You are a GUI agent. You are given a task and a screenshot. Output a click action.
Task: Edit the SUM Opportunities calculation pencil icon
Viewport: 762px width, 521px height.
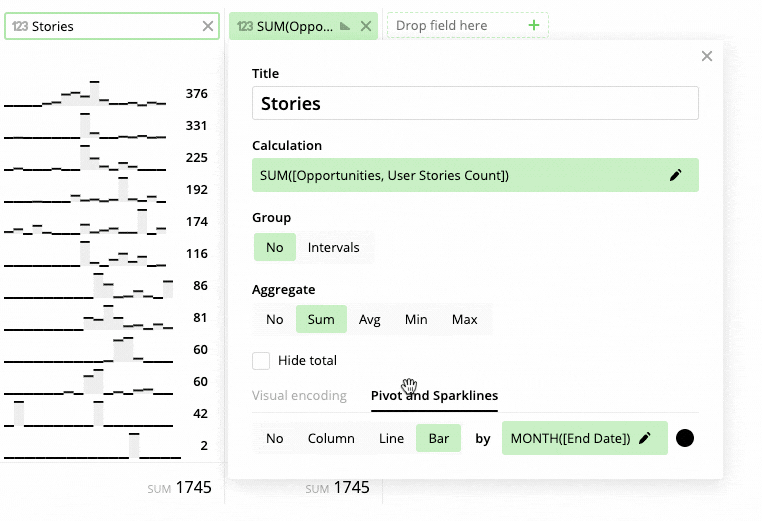(x=675, y=175)
